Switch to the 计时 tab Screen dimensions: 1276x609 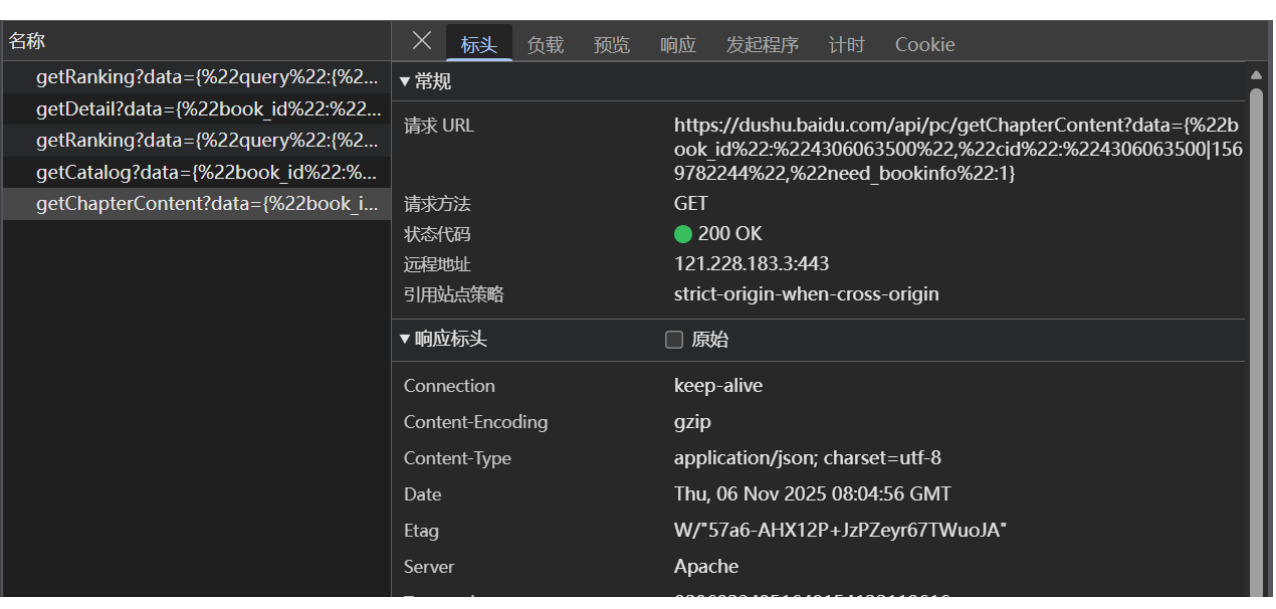846,45
